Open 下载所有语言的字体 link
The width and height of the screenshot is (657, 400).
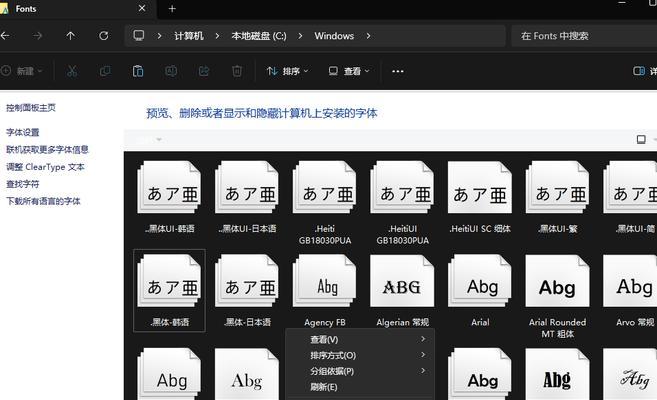point(43,201)
